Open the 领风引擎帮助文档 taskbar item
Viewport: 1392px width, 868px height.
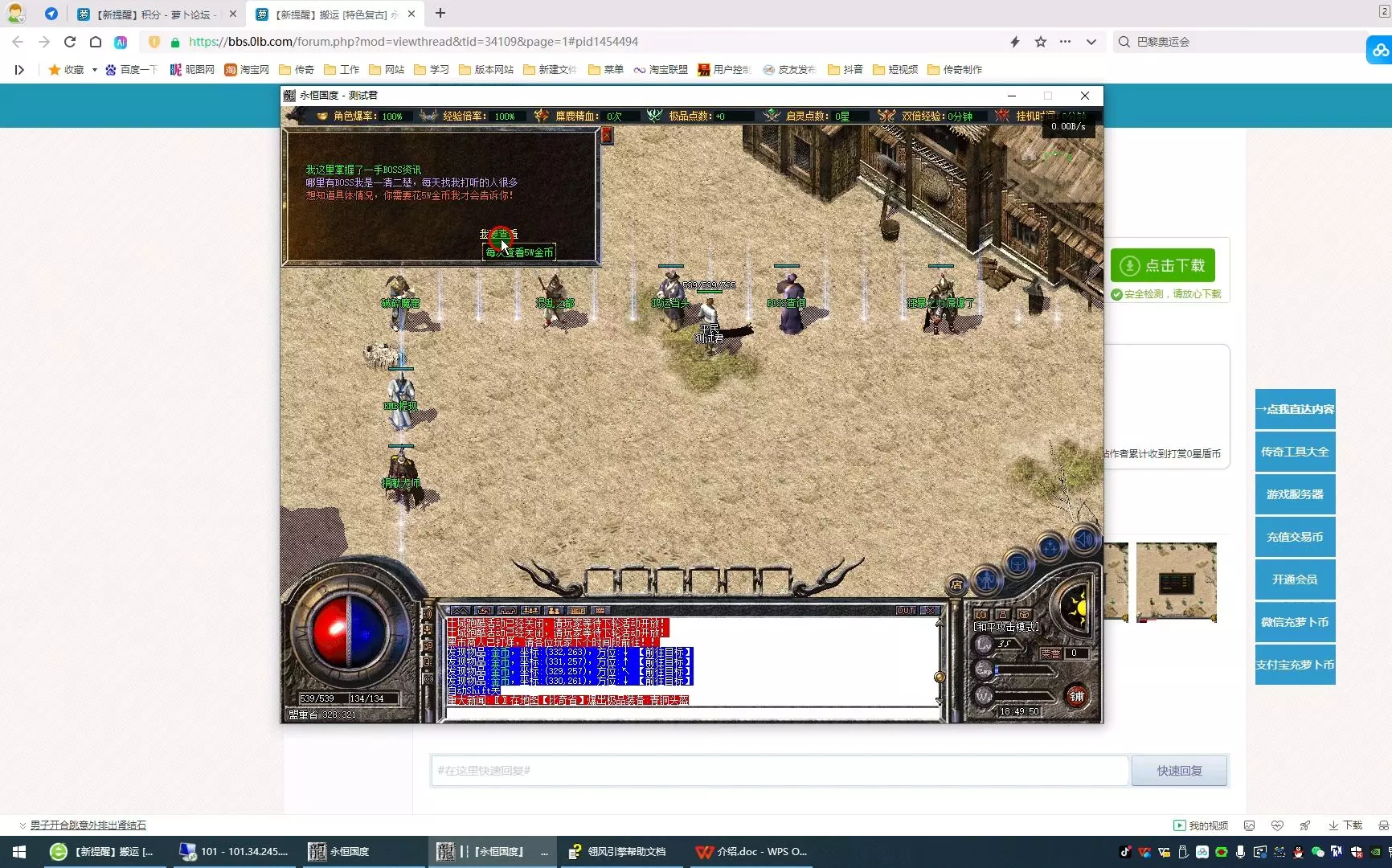pos(617,852)
